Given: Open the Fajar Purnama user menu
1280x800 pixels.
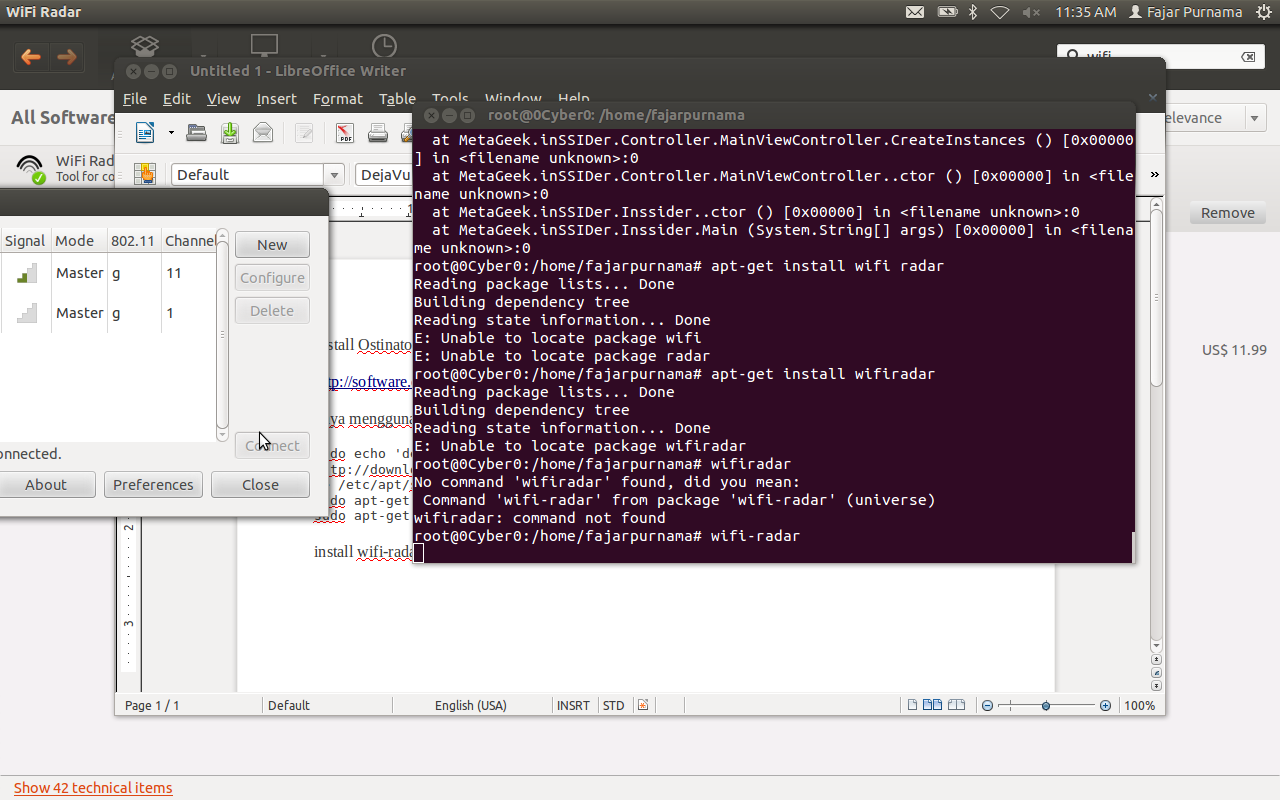Looking at the screenshot, I should tap(1185, 12).
